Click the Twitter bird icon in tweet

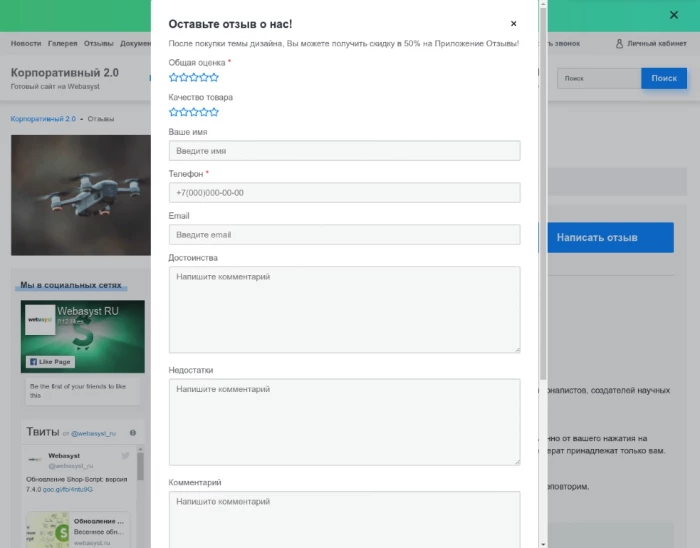pos(126,456)
